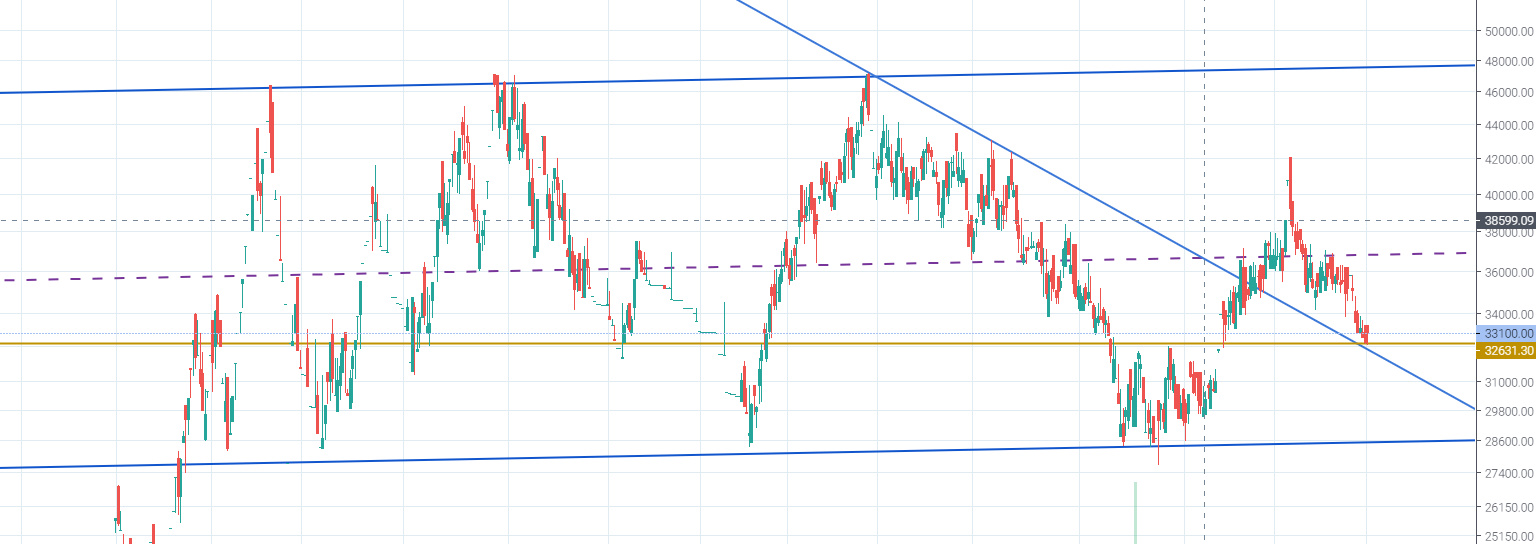Click the 31000.00 price axis label

coord(1509,382)
